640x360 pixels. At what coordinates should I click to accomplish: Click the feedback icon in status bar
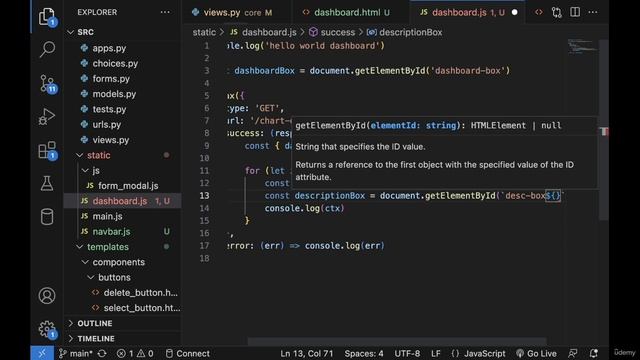pyautogui.click(x=573, y=353)
